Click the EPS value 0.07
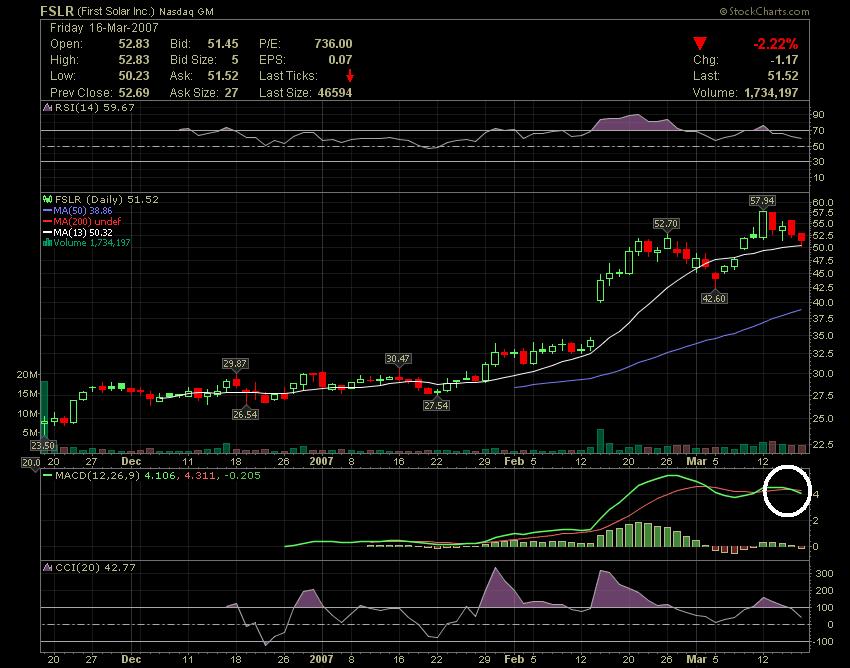 [340, 60]
